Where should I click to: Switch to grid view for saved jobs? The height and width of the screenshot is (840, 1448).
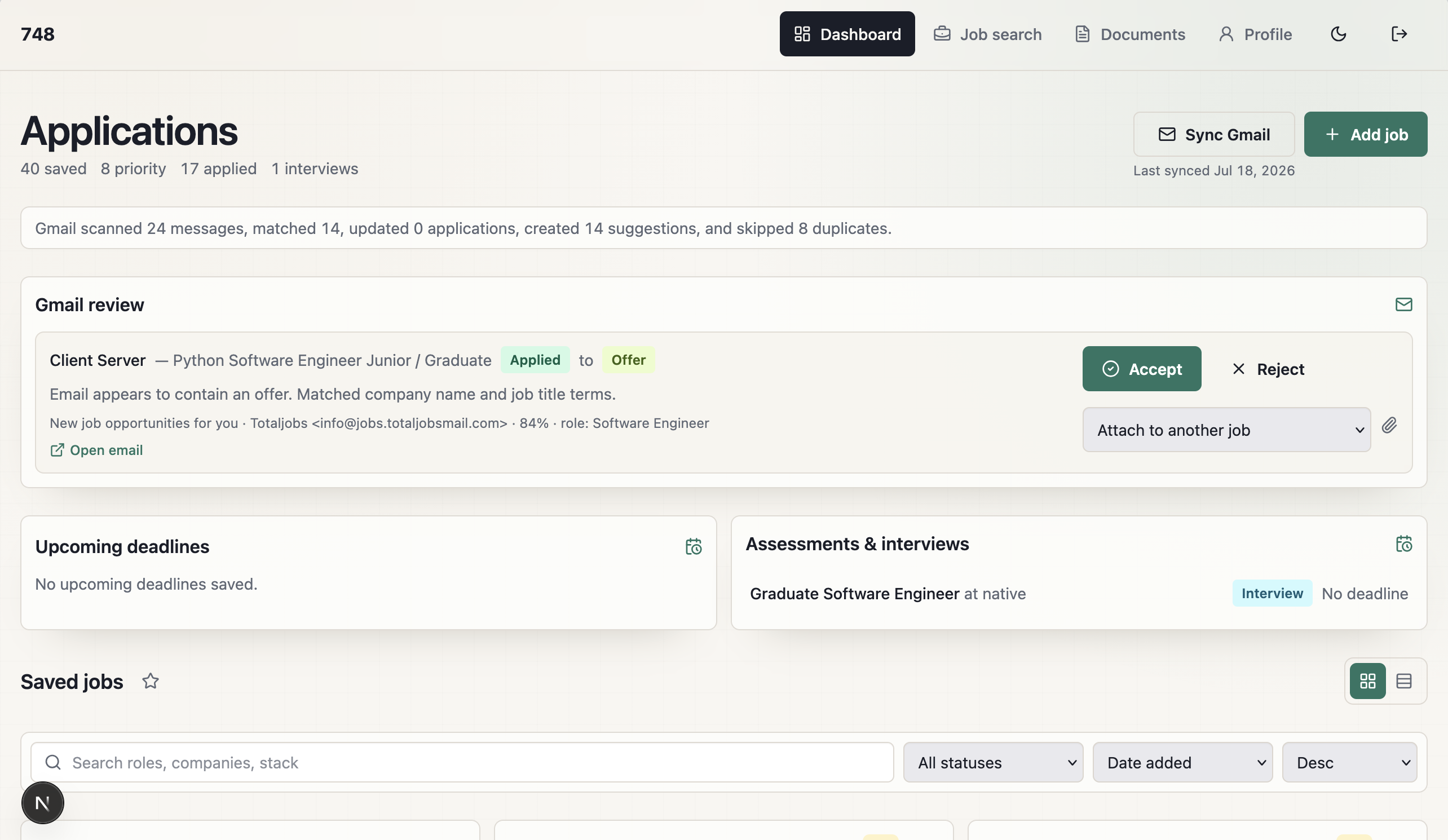point(1367,681)
